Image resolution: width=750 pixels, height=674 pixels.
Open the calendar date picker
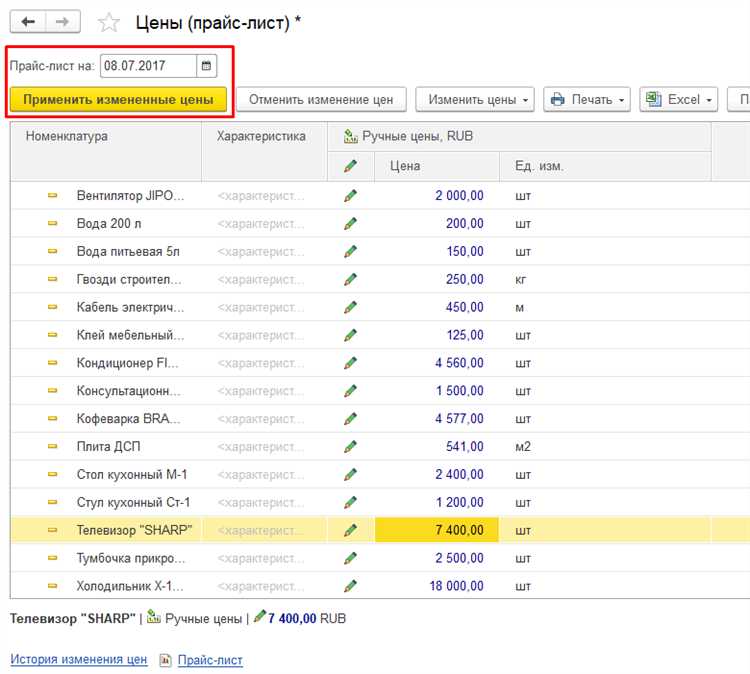[207, 66]
